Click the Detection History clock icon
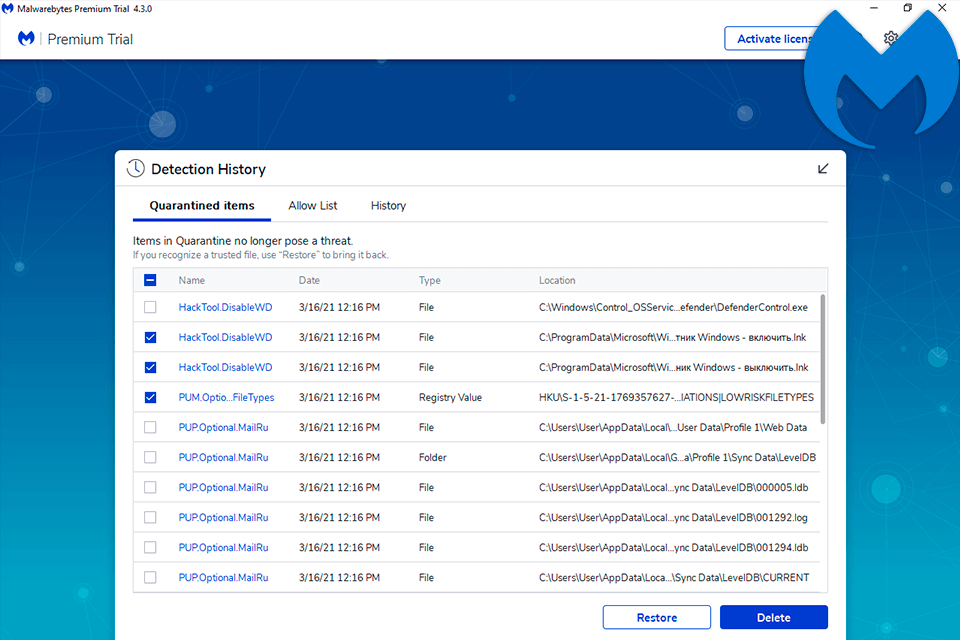 click(135, 169)
